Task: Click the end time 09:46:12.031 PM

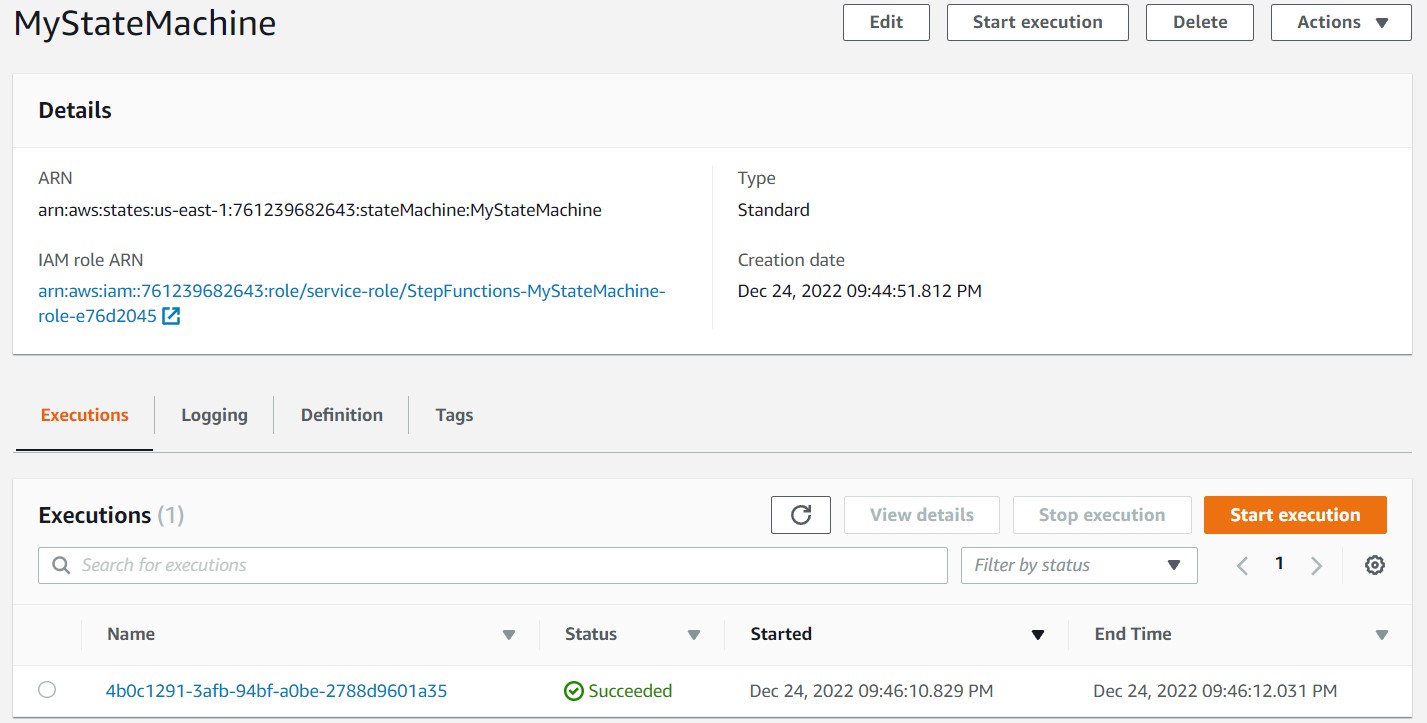Action: coord(1215,691)
